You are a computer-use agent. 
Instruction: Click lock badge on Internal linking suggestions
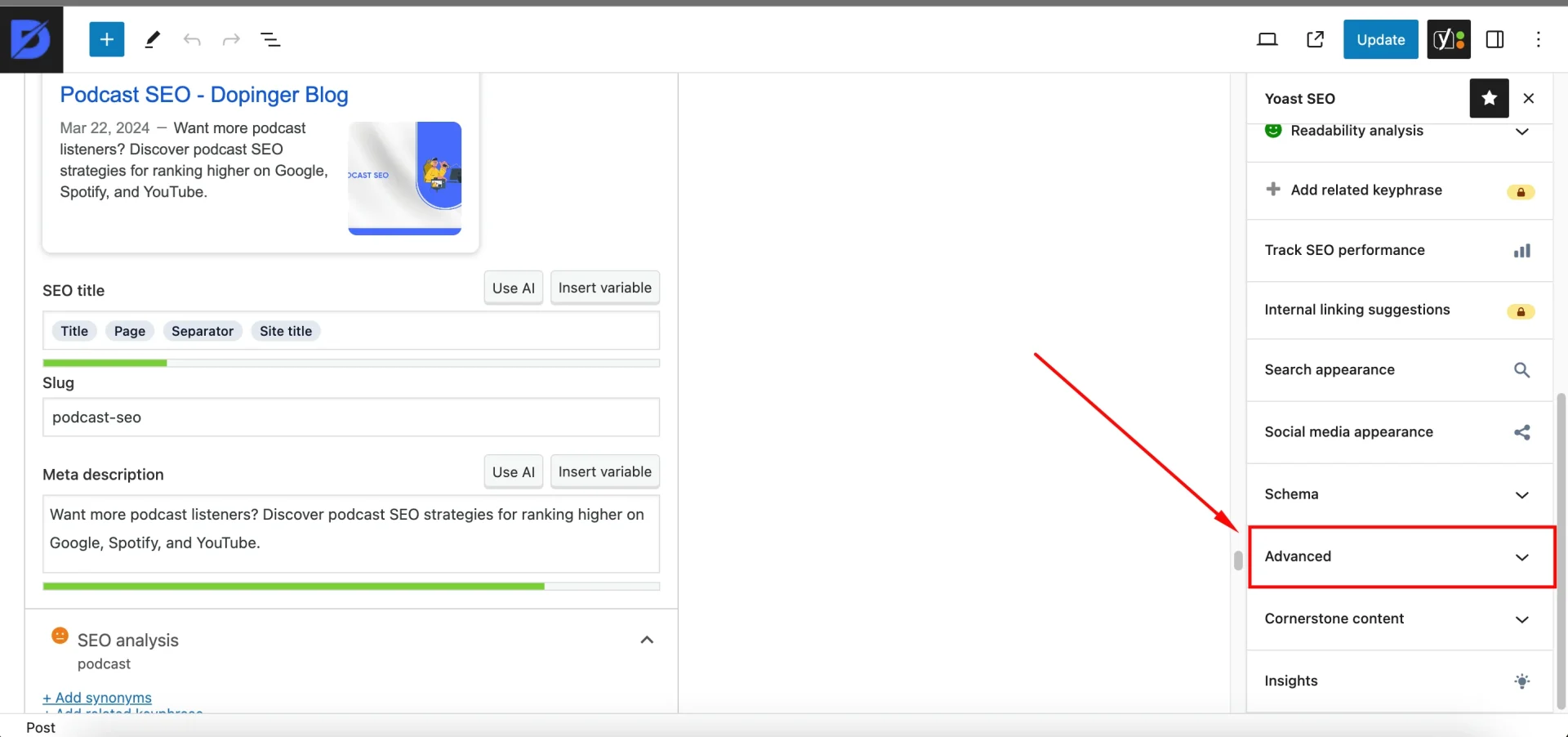coord(1521,311)
